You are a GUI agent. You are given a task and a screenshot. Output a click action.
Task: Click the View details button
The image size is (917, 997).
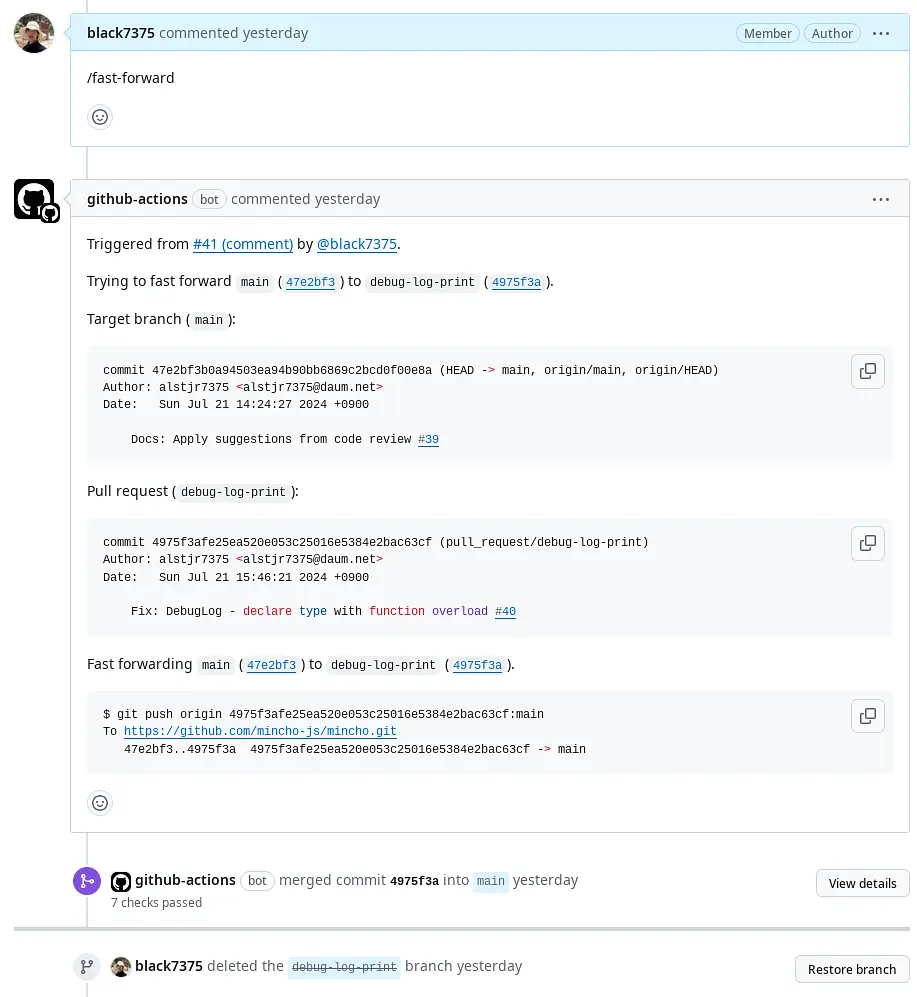coord(862,883)
